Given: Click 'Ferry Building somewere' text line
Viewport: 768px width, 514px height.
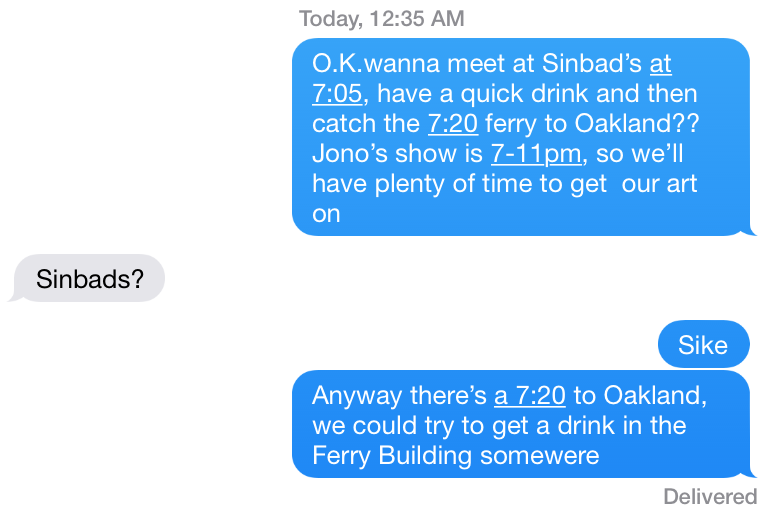Looking at the screenshot, I should (456, 456).
